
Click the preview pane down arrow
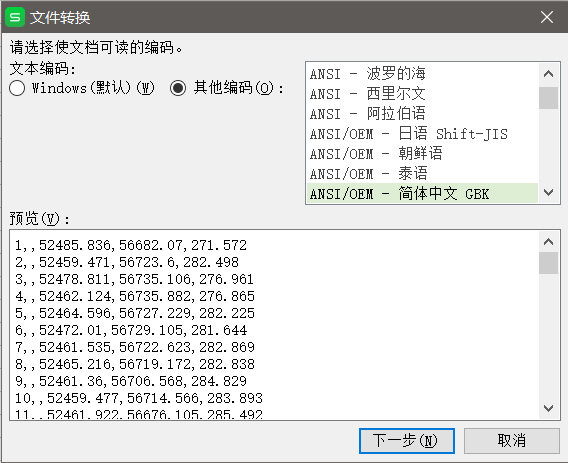[548, 408]
